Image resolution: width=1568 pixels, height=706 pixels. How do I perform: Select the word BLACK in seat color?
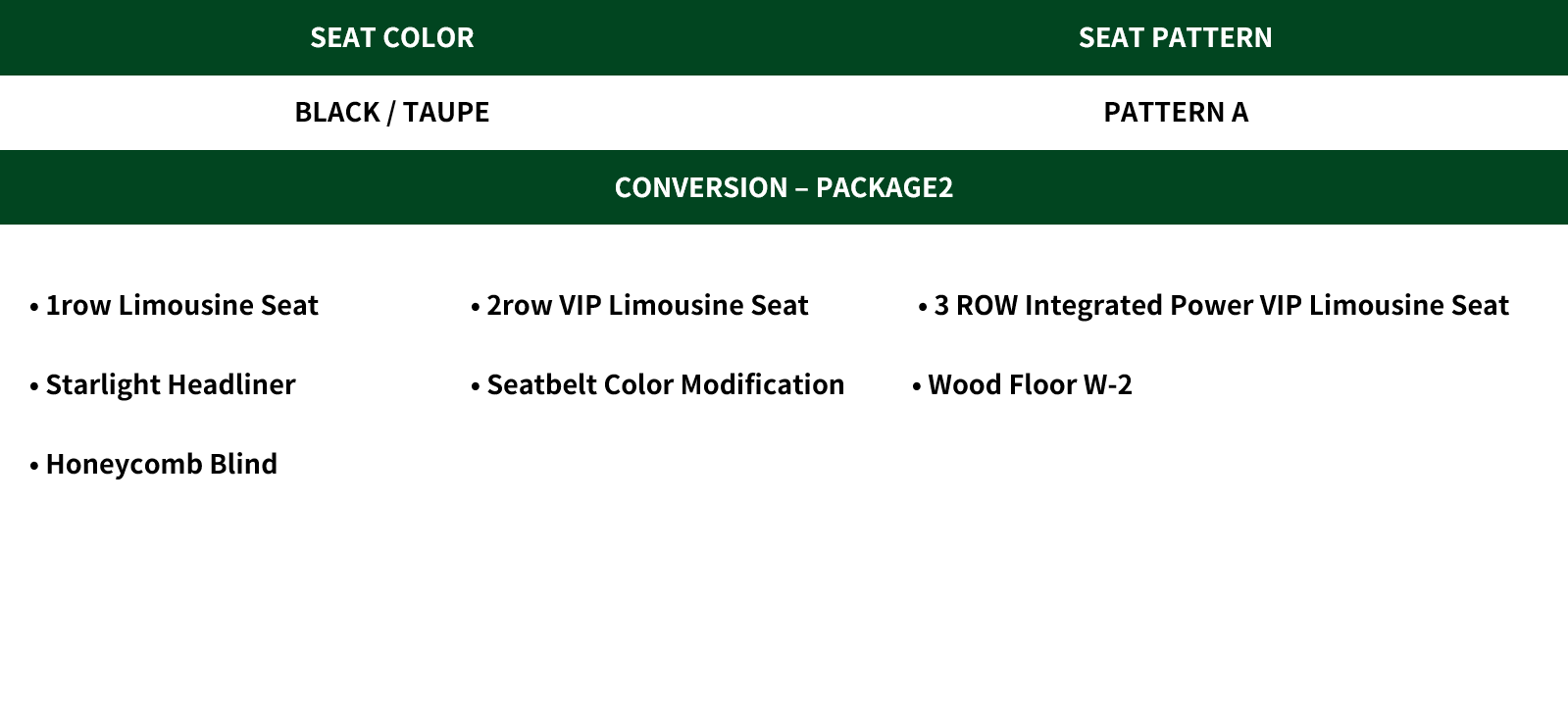(336, 112)
